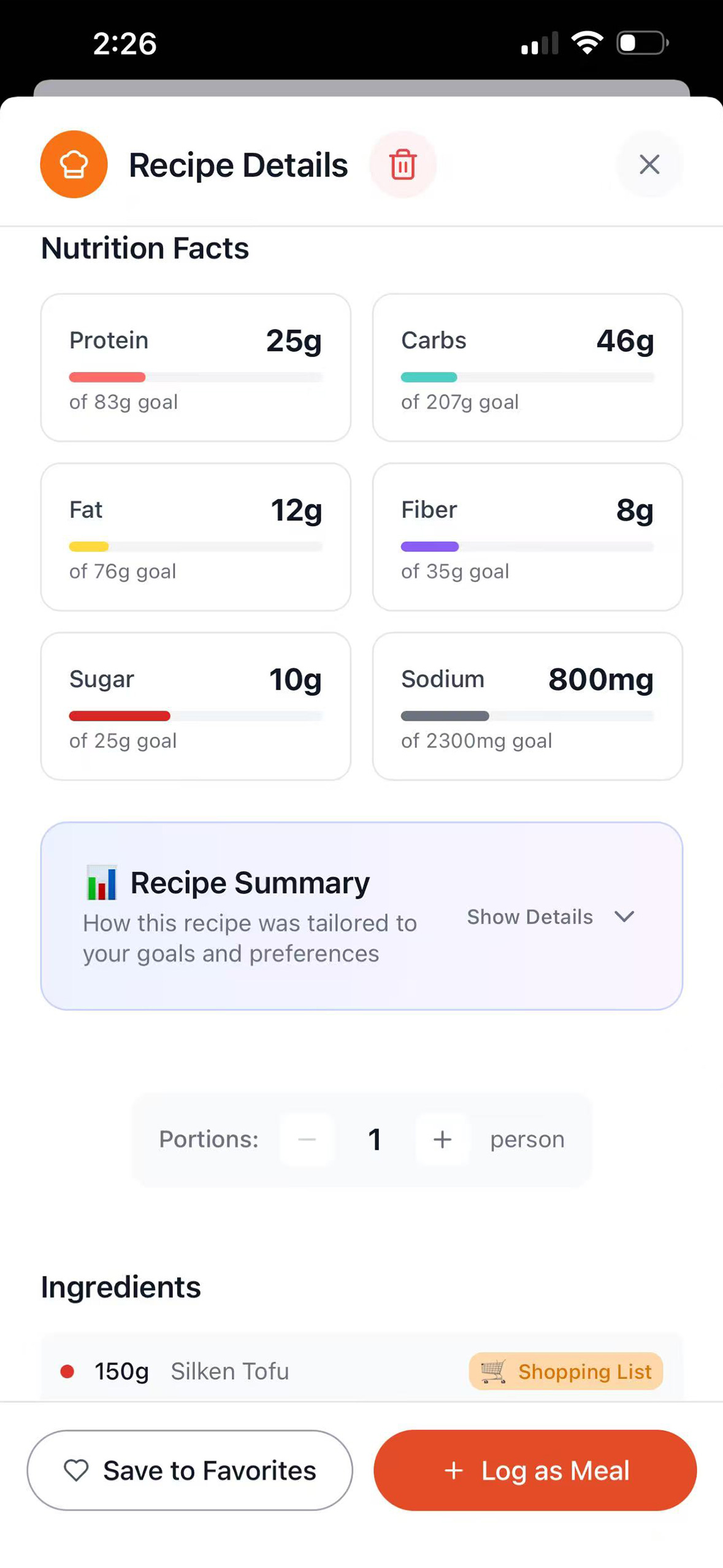Viewport: 723px width, 1568px height.
Task: Save the recipe to Favorites
Action: coord(189,1470)
